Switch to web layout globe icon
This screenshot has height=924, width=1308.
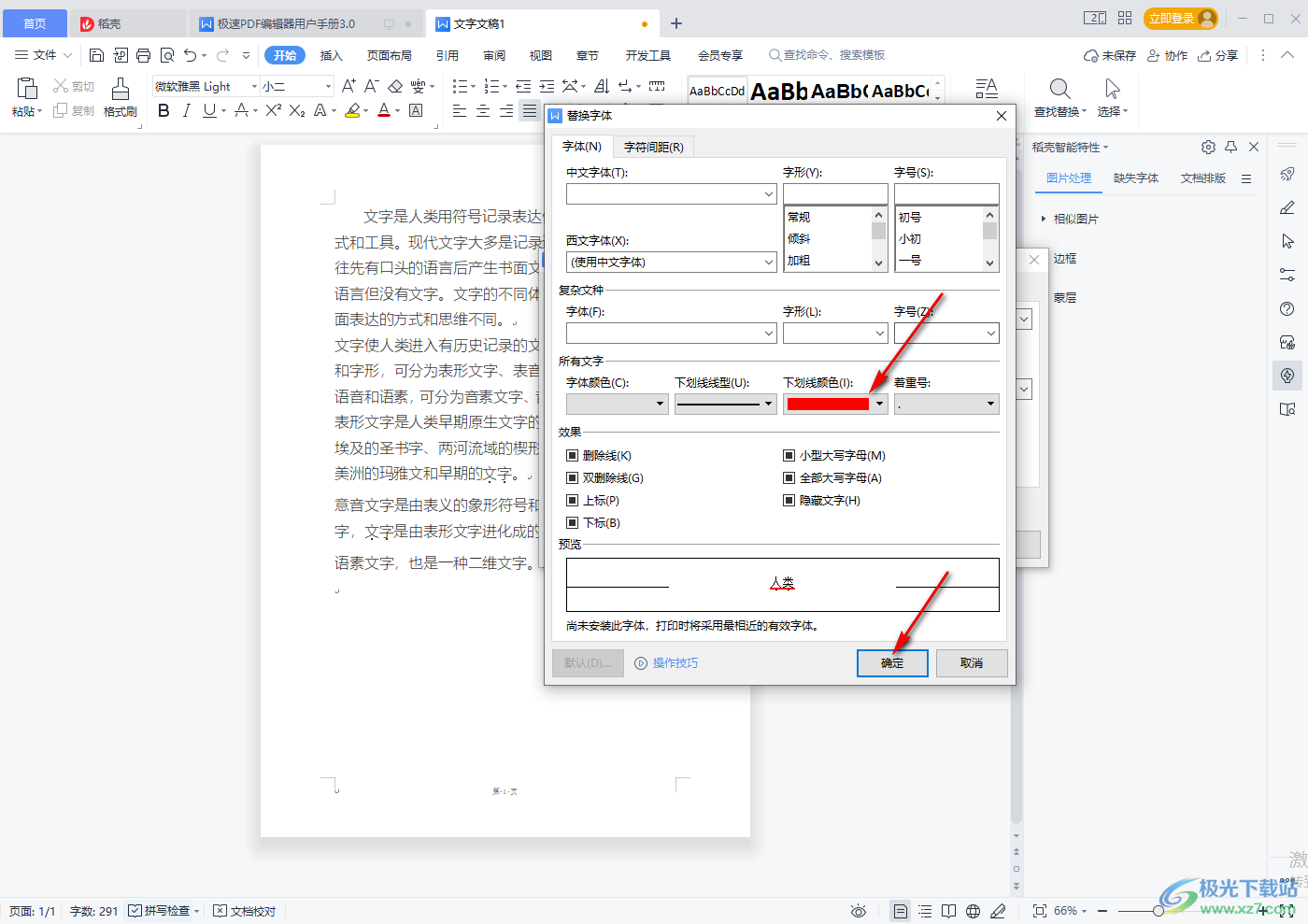point(974,911)
